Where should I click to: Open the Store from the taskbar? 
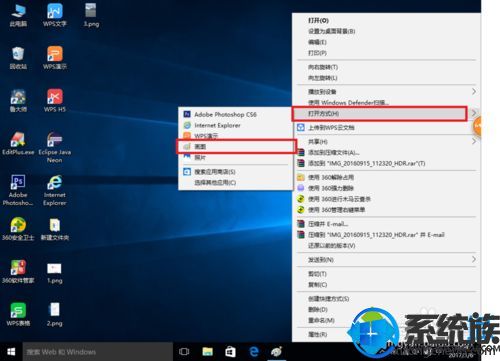(x=230, y=352)
